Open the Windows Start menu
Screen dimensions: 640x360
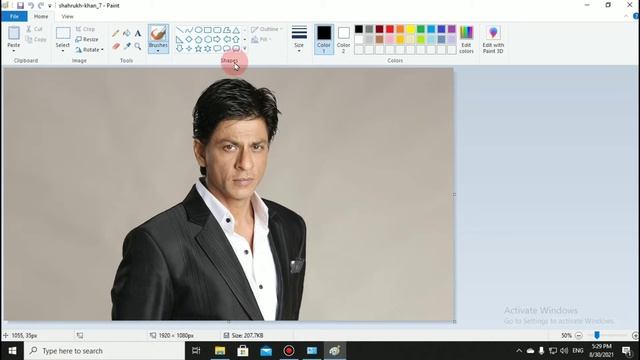click(12, 351)
